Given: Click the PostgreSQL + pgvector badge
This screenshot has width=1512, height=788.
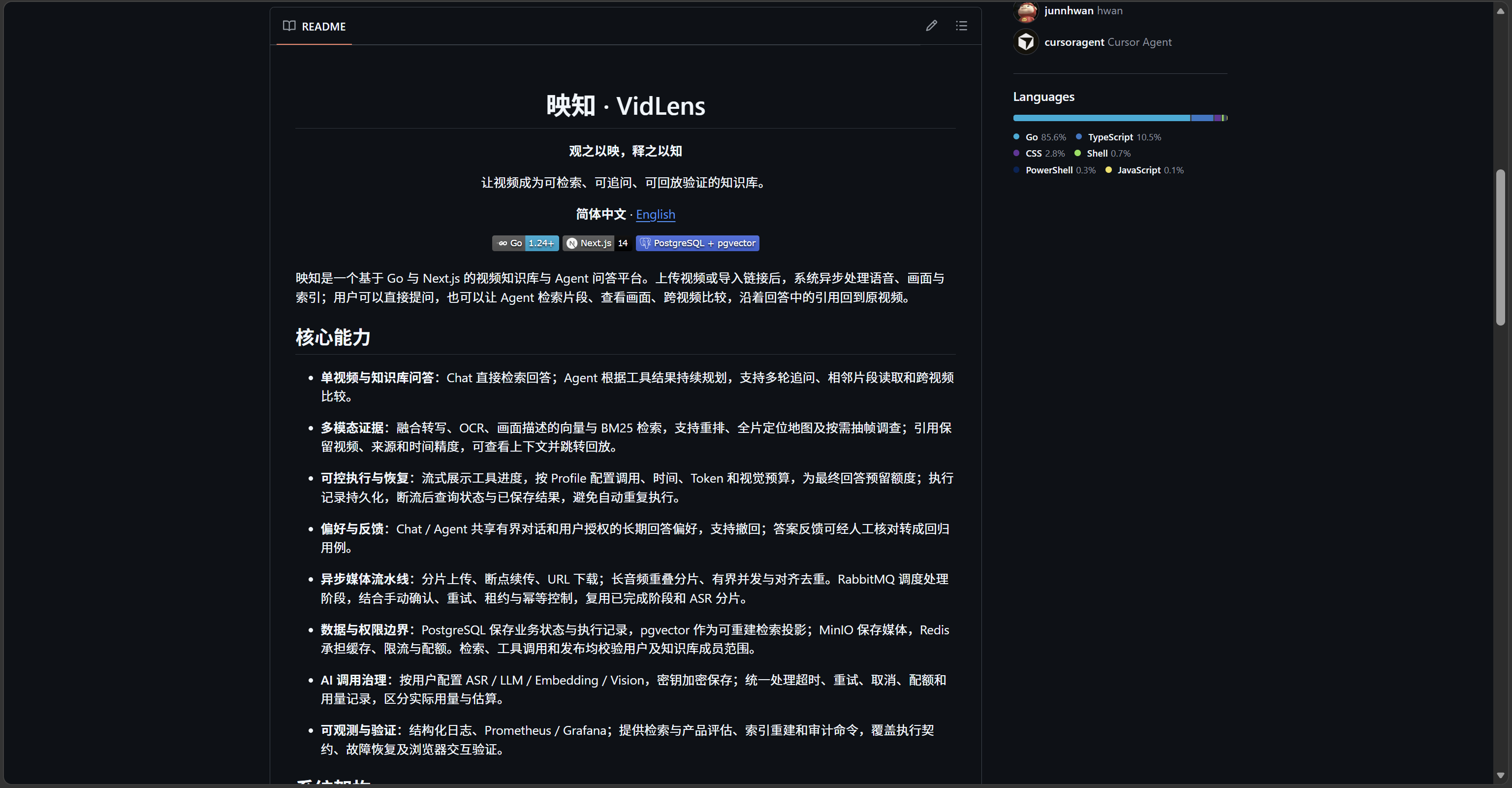Looking at the screenshot, I should click(x=697, y=243).
